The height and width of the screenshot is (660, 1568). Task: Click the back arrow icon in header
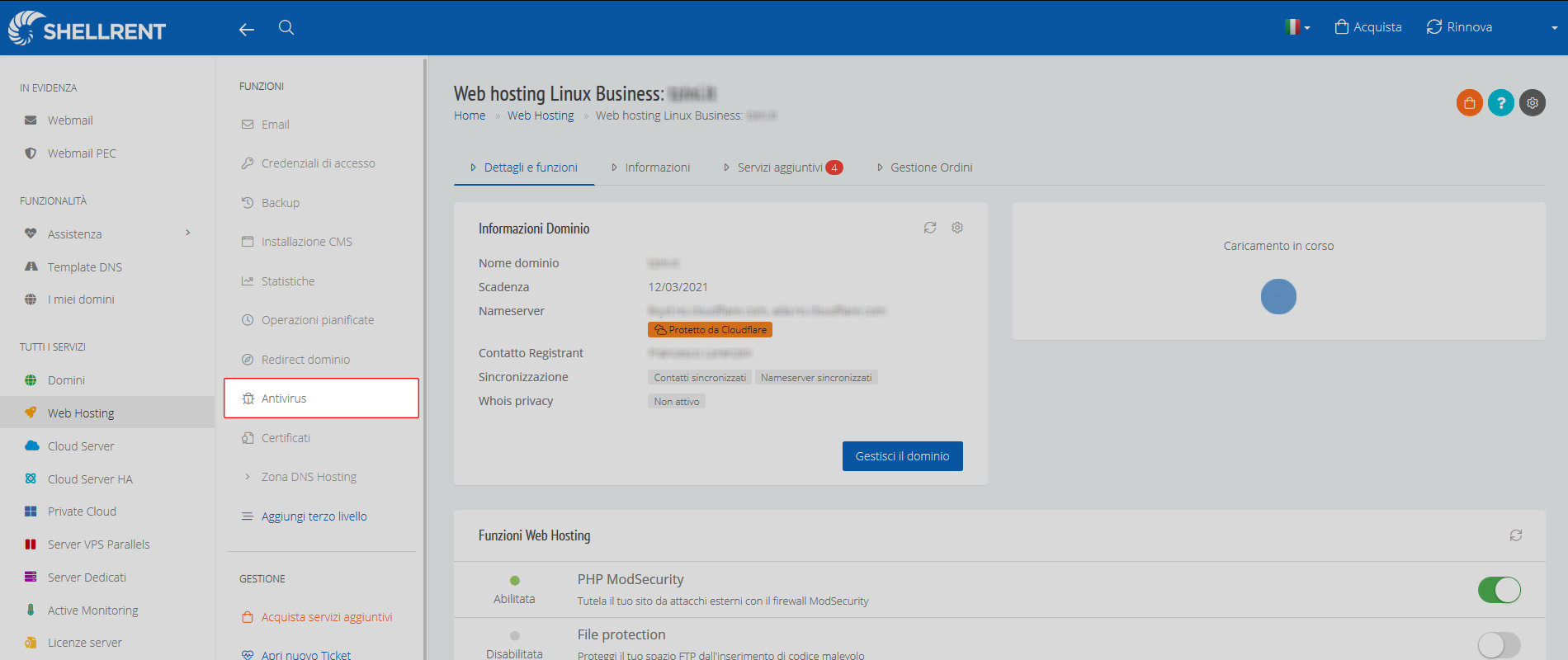pos(246,30)
